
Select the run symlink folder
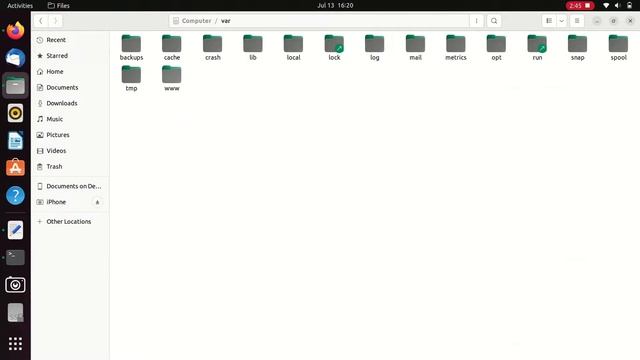click(x=537, y=48)
